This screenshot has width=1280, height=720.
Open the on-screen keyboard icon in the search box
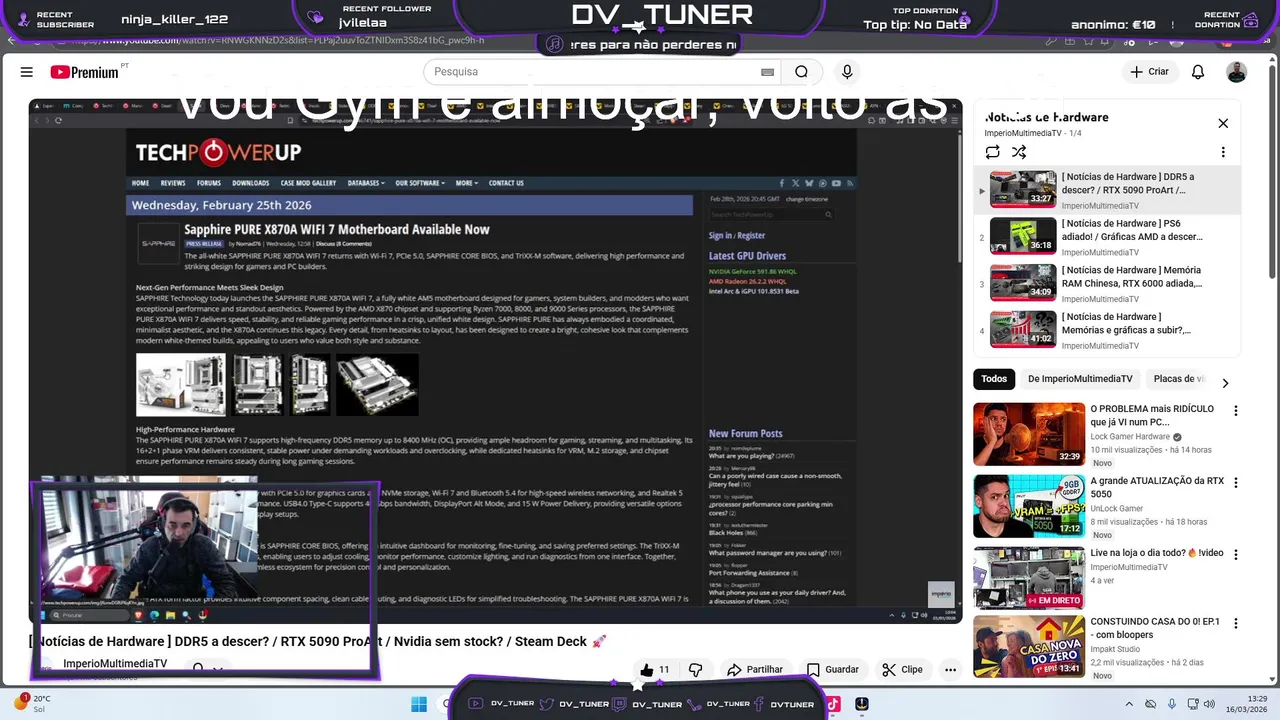[767, 72]
